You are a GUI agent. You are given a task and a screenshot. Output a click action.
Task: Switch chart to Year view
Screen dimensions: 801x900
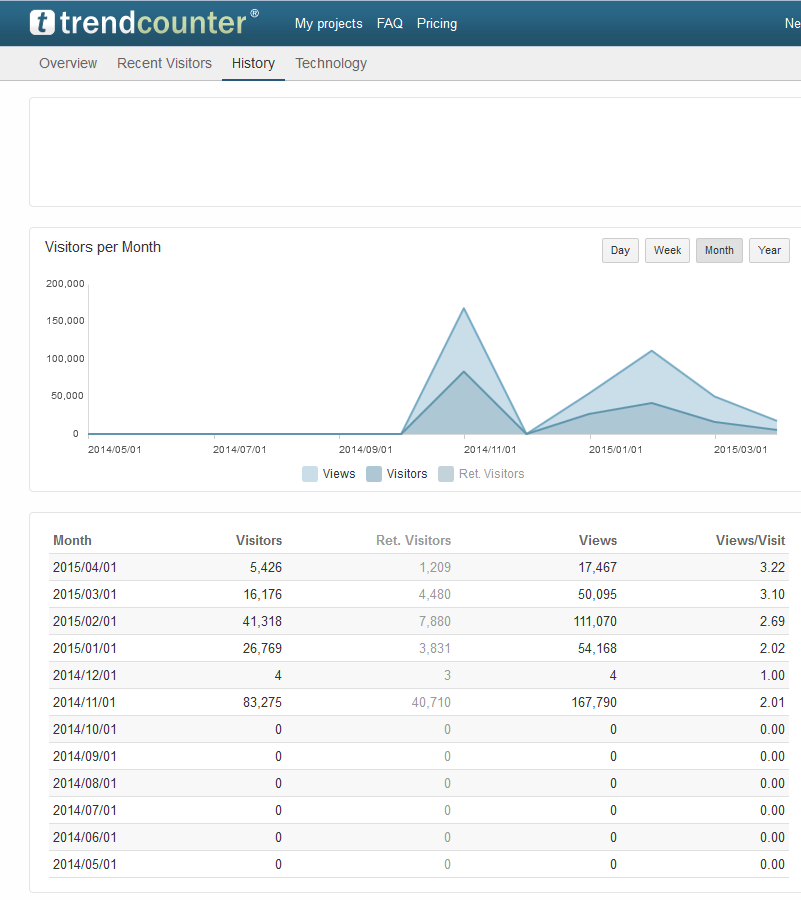pos(769,250)
